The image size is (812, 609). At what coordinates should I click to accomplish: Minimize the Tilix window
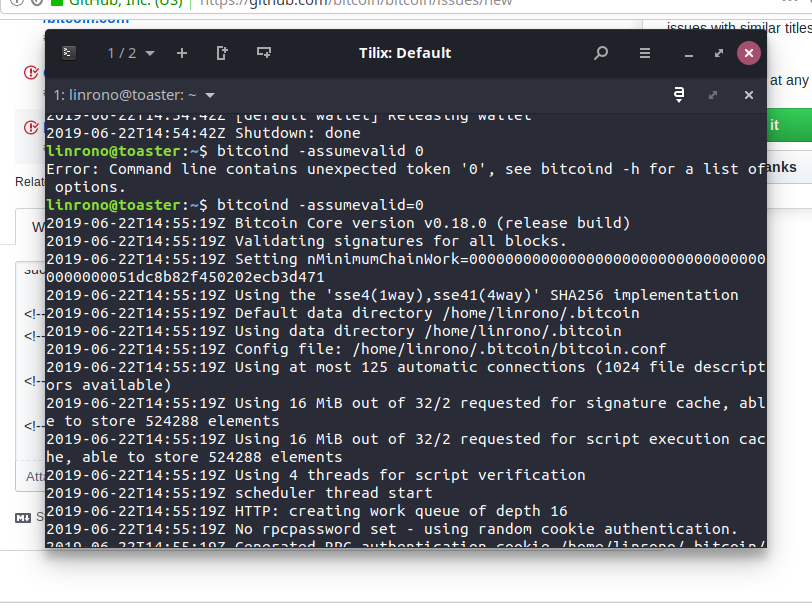(689, 54)
